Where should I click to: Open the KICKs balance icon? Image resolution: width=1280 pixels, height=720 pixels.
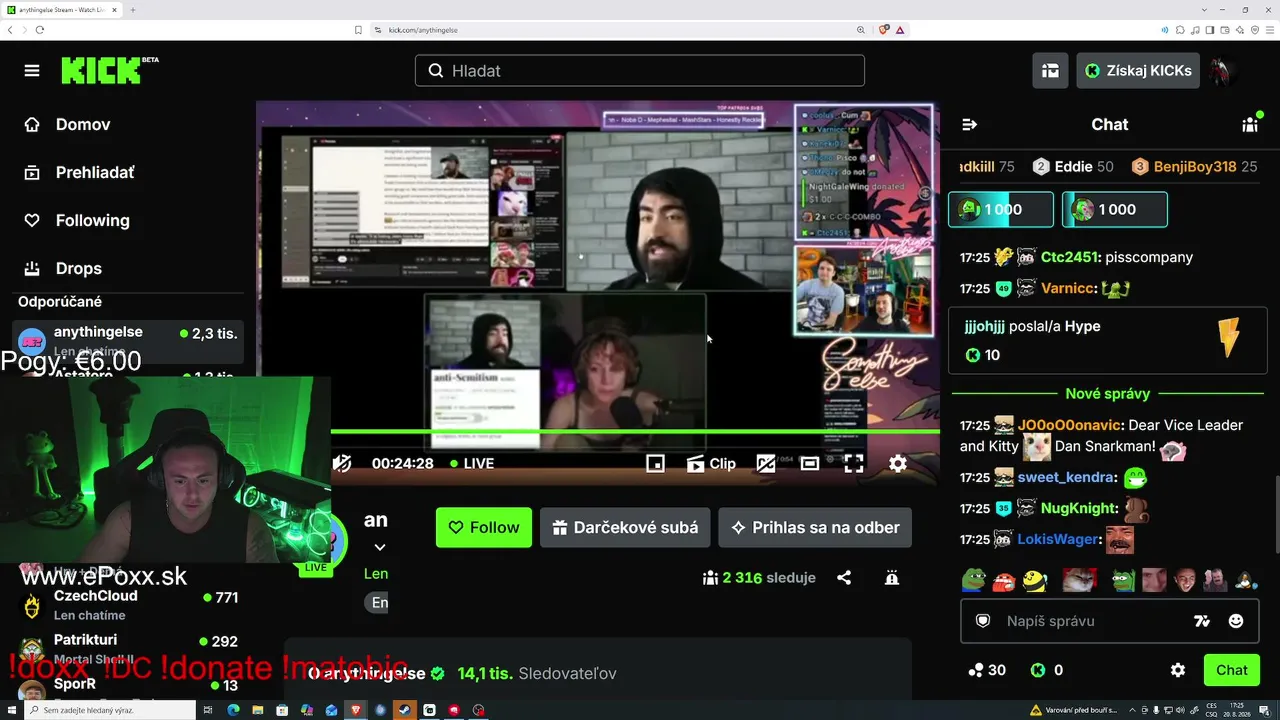click(x=1038, y=670)
